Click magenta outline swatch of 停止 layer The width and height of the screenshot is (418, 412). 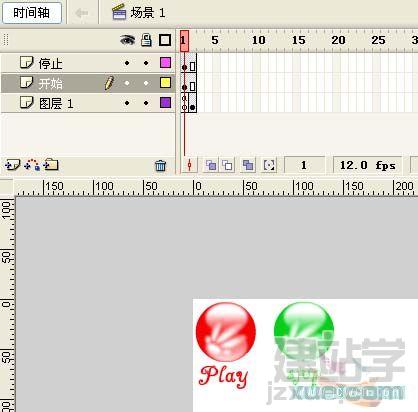(x=165, y=62)
